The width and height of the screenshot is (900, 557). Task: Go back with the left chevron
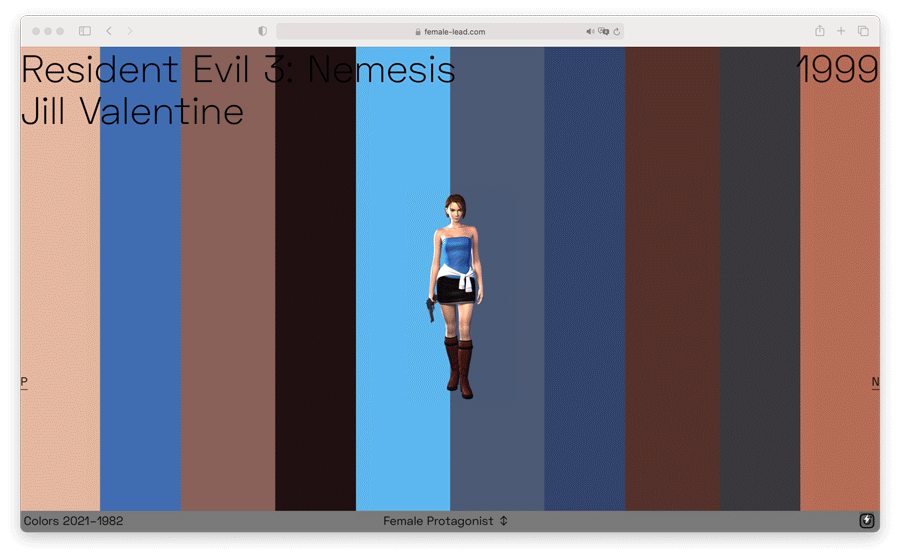point(109,31)
